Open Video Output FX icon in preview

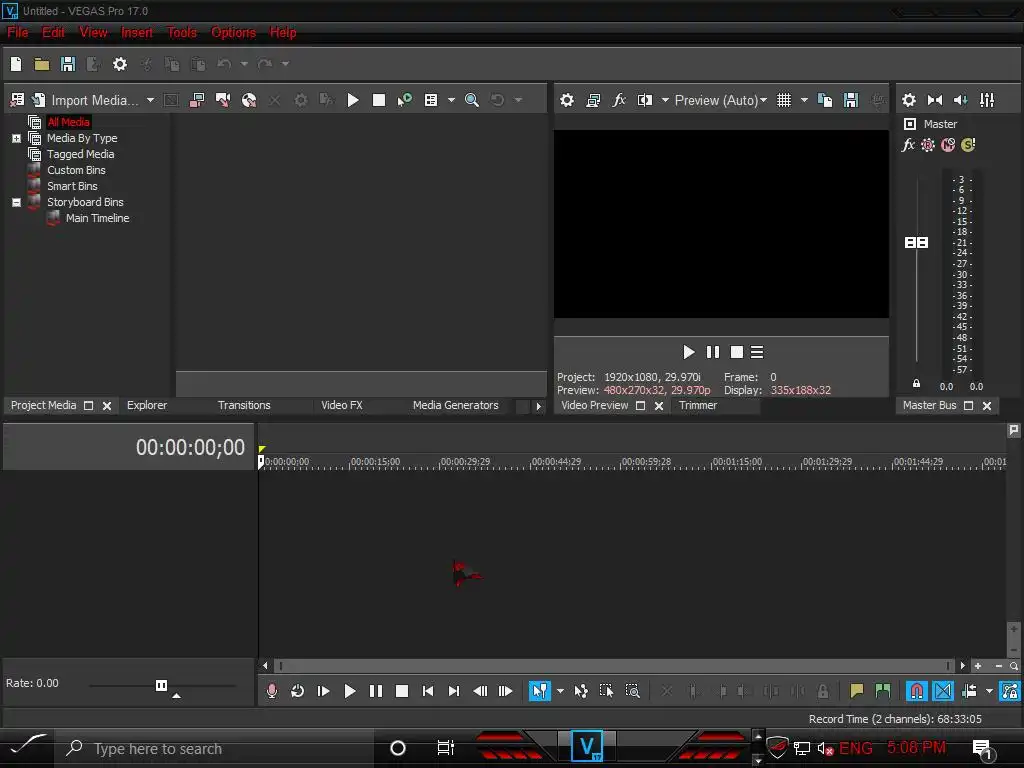point(618,100)
